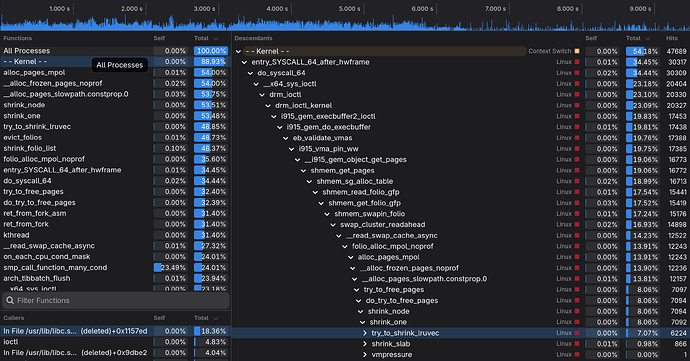Click the red Linux marker beside shrink_slab

click(577, 344)
